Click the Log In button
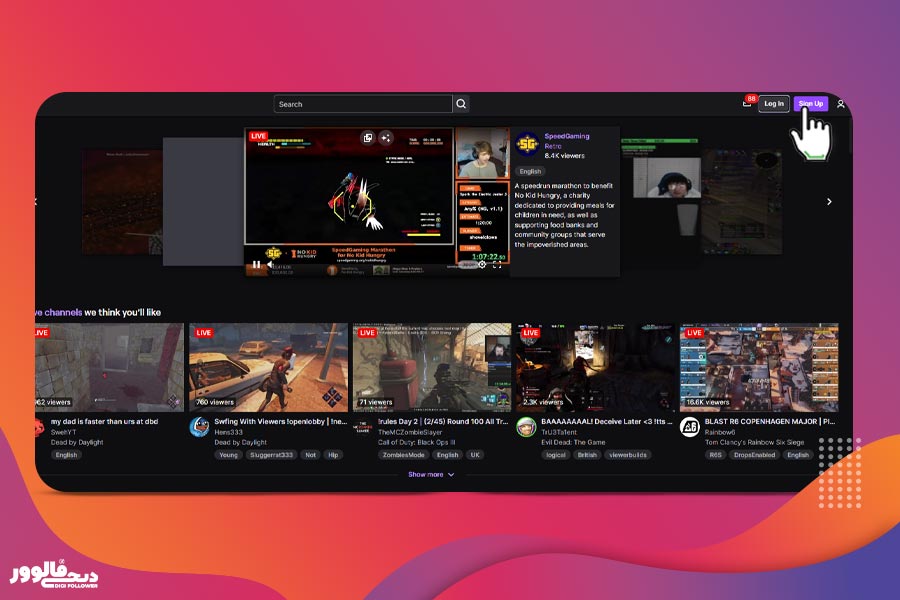Image resolution: width=900 pixels, height=600 pixels. click(774, 104)
